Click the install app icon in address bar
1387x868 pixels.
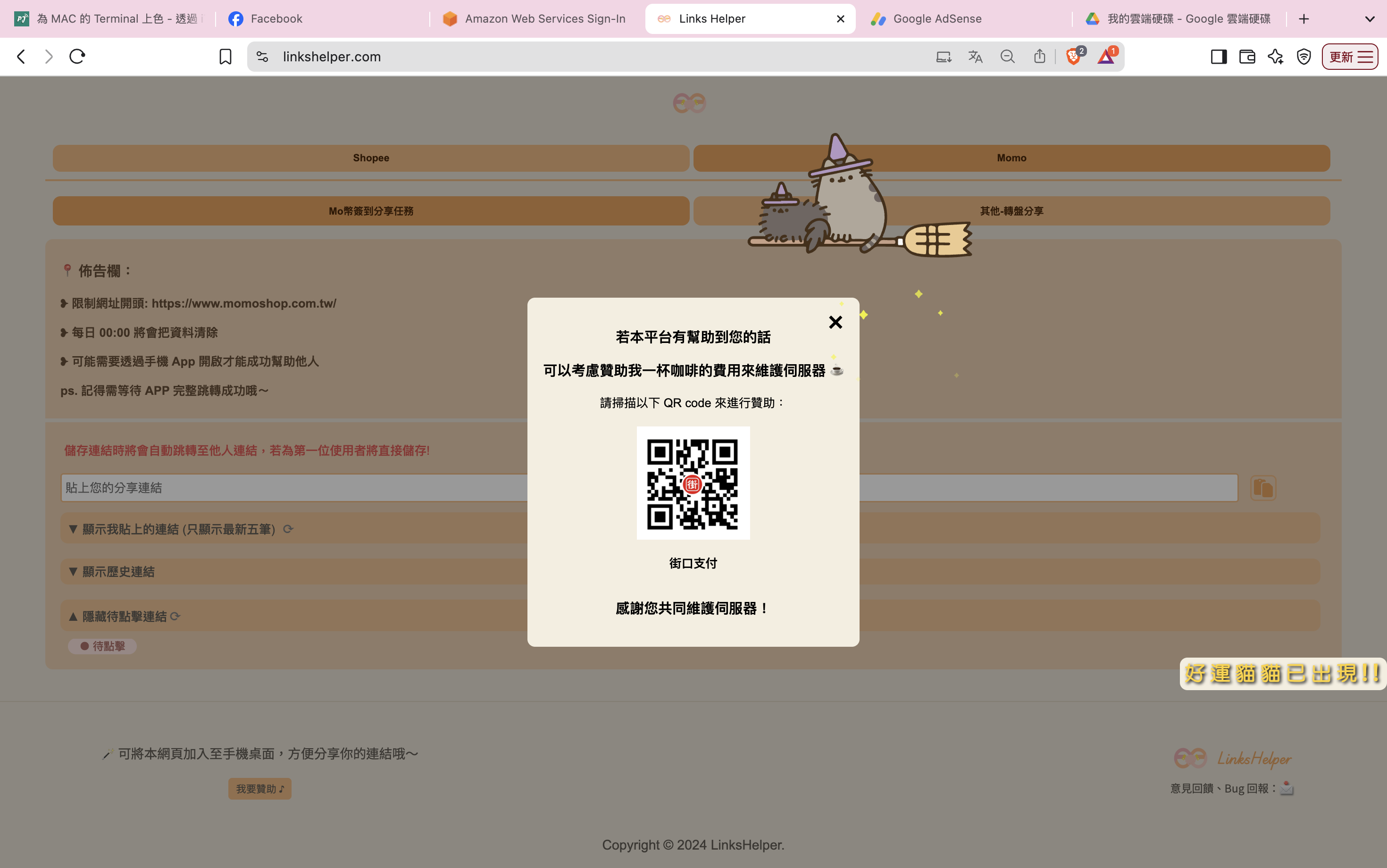(943, 56)
